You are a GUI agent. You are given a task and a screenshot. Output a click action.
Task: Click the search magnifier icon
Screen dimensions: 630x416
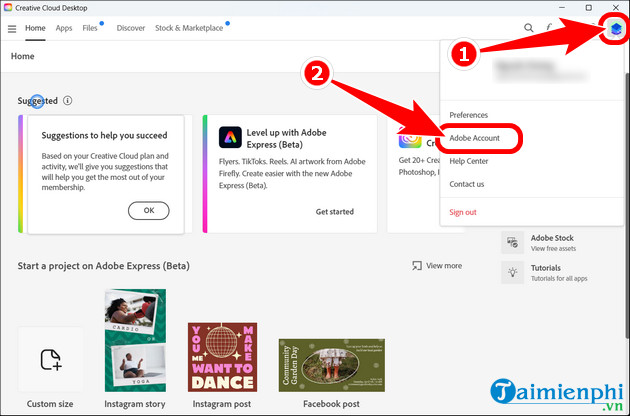[x=529, y=28]
